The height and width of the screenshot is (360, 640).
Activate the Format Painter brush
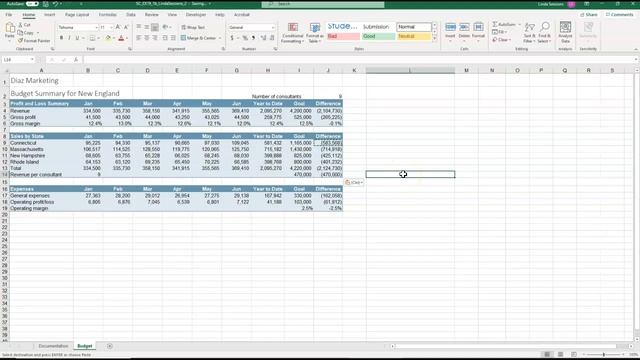(x=20, y=40)
